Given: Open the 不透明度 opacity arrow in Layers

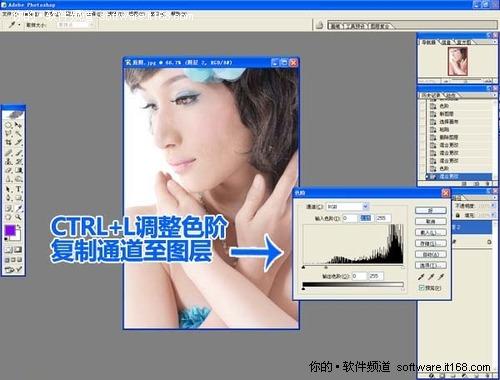Looking at the screenshot, I should 493,206.
